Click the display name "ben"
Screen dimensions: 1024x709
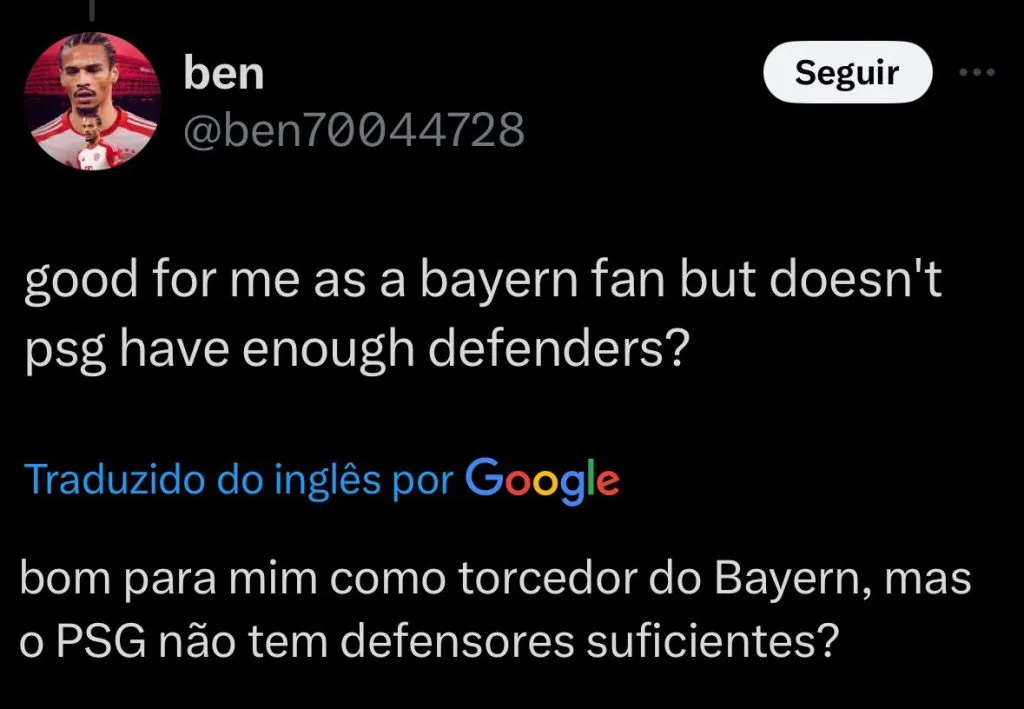coord(223,74)
